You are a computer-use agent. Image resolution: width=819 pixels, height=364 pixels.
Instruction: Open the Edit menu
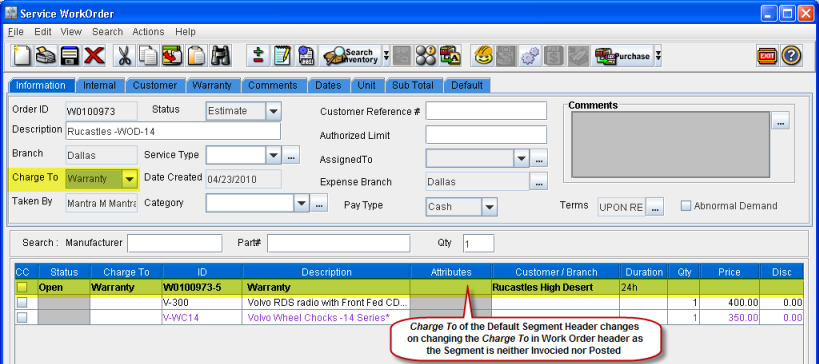[x=43, y=32]
